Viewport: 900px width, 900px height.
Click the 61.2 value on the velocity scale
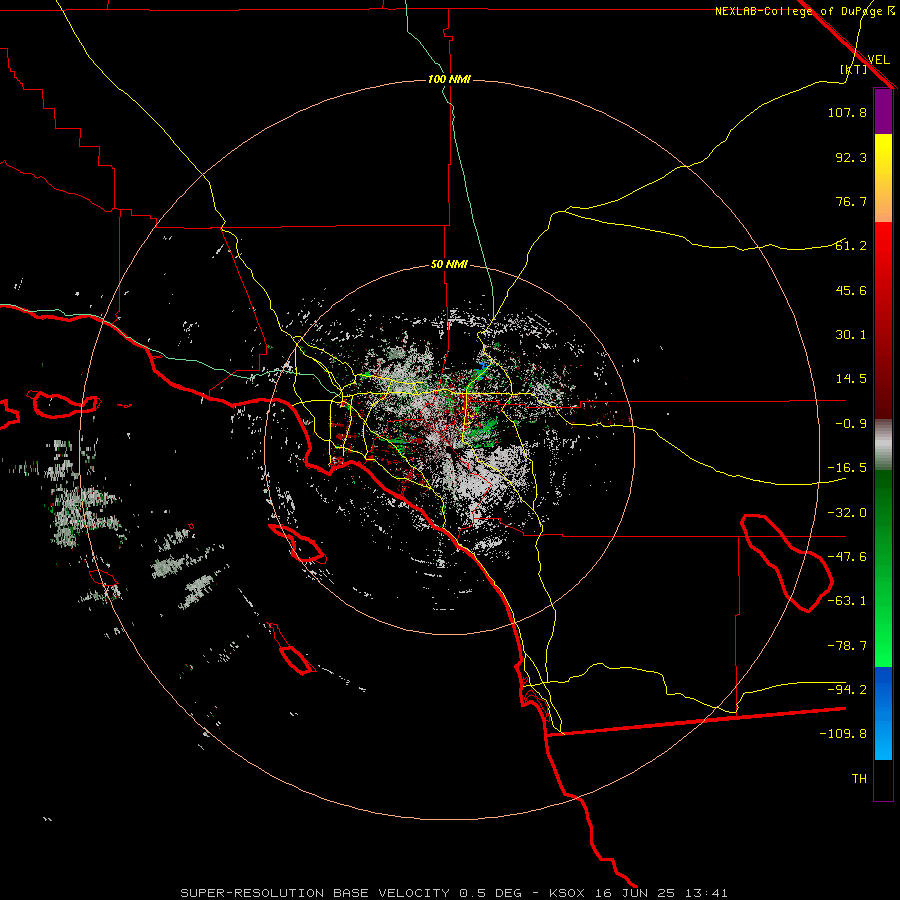(x=851, y=246)
